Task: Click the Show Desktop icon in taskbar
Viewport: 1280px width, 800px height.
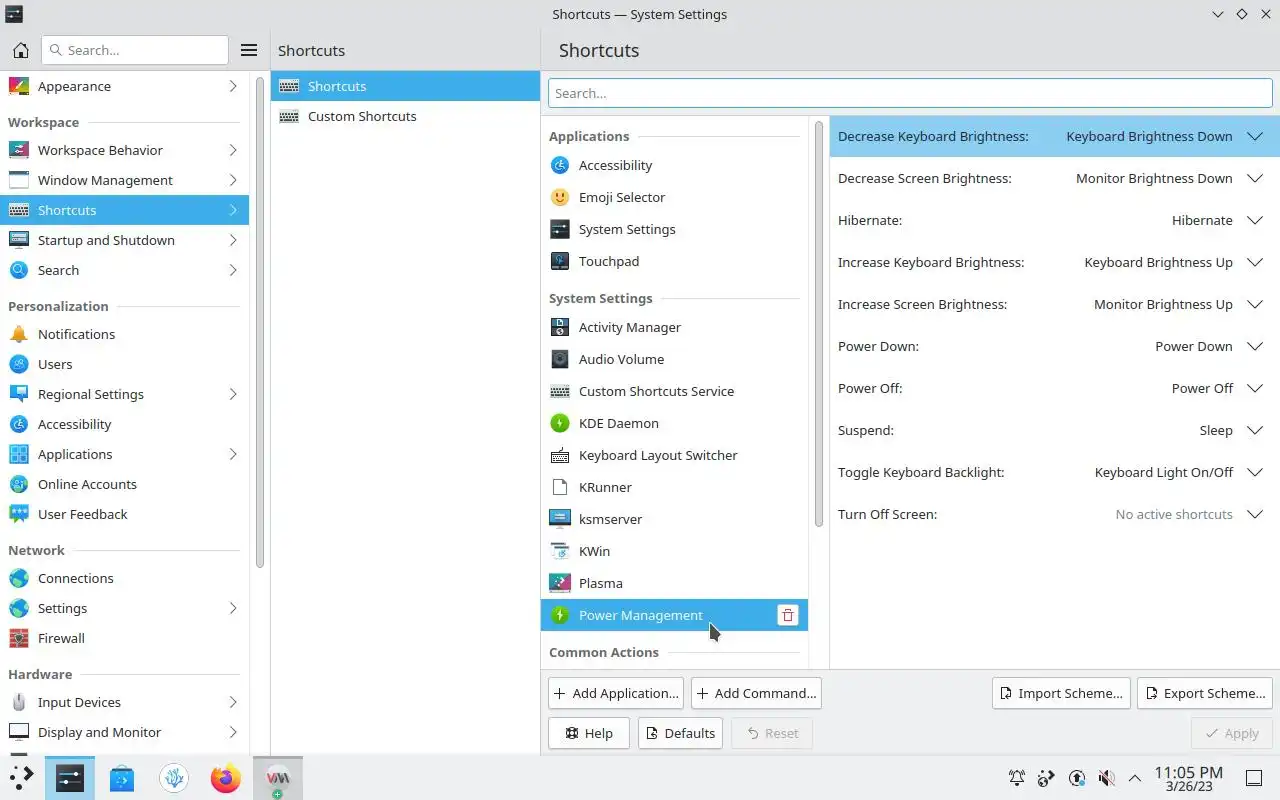Action: tap(1254, 778)
